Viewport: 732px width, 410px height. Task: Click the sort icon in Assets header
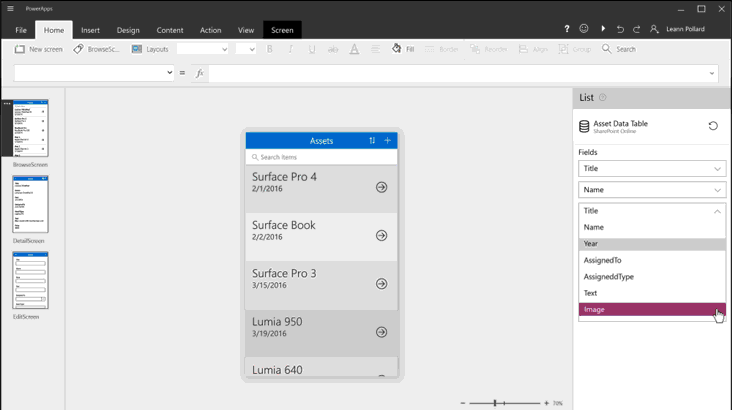tap(372, 141)
